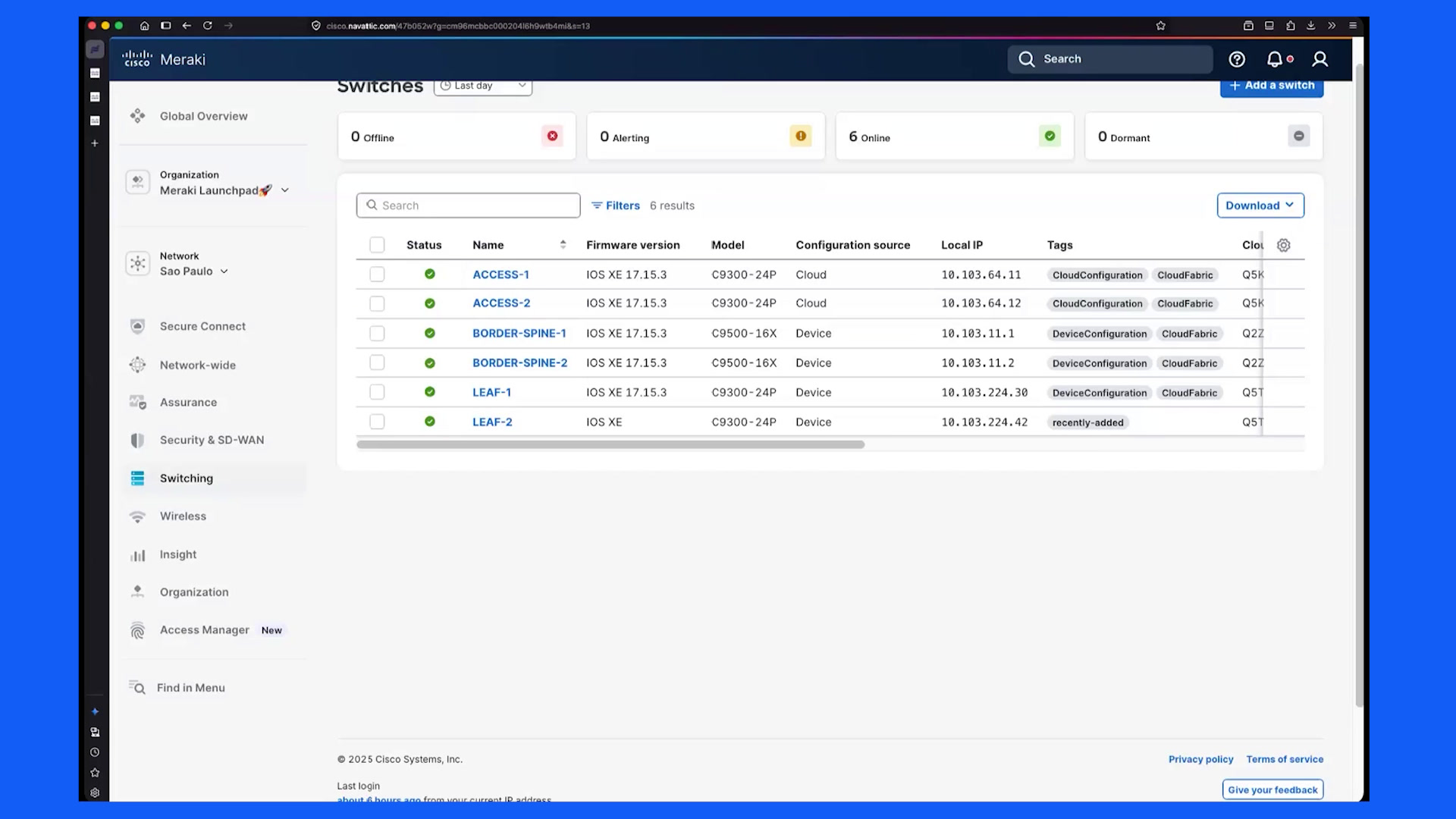1456x819 pixels.
Task: Click the table horizontal scrollbar
Action: coord(610,444)
